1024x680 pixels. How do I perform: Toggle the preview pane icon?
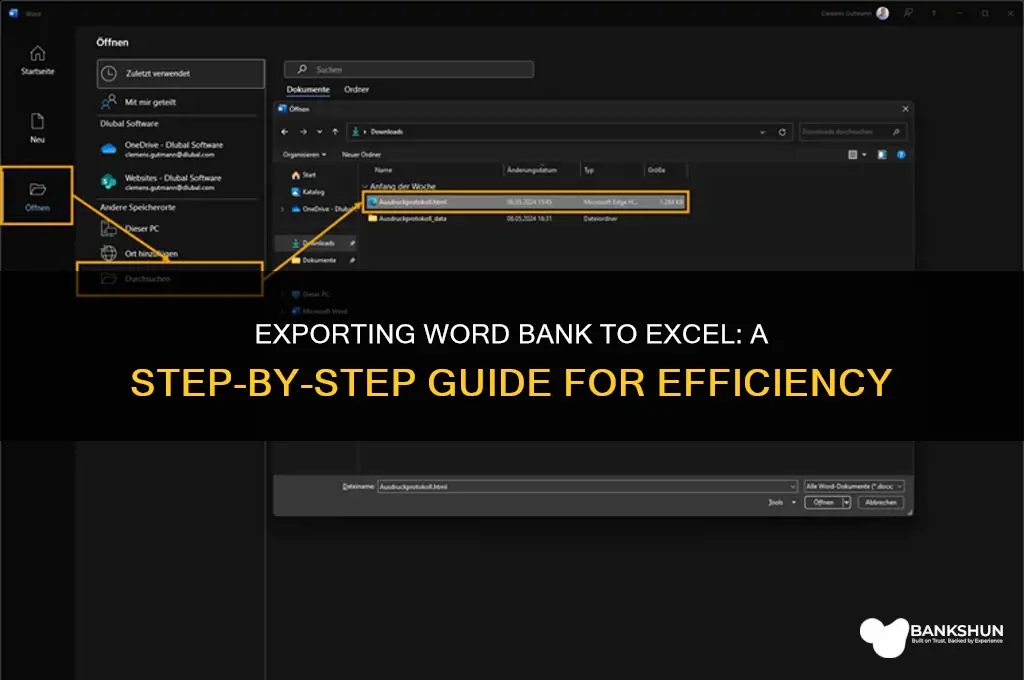pos(882,155)
